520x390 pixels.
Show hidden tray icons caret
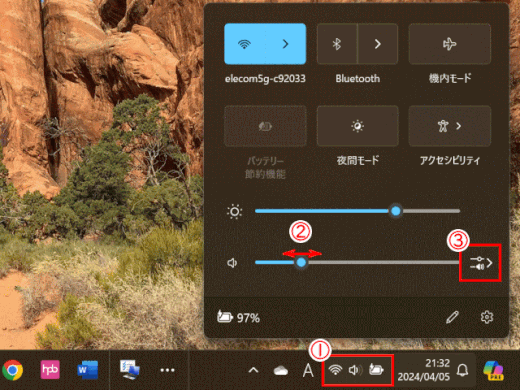tap(253, 370)
